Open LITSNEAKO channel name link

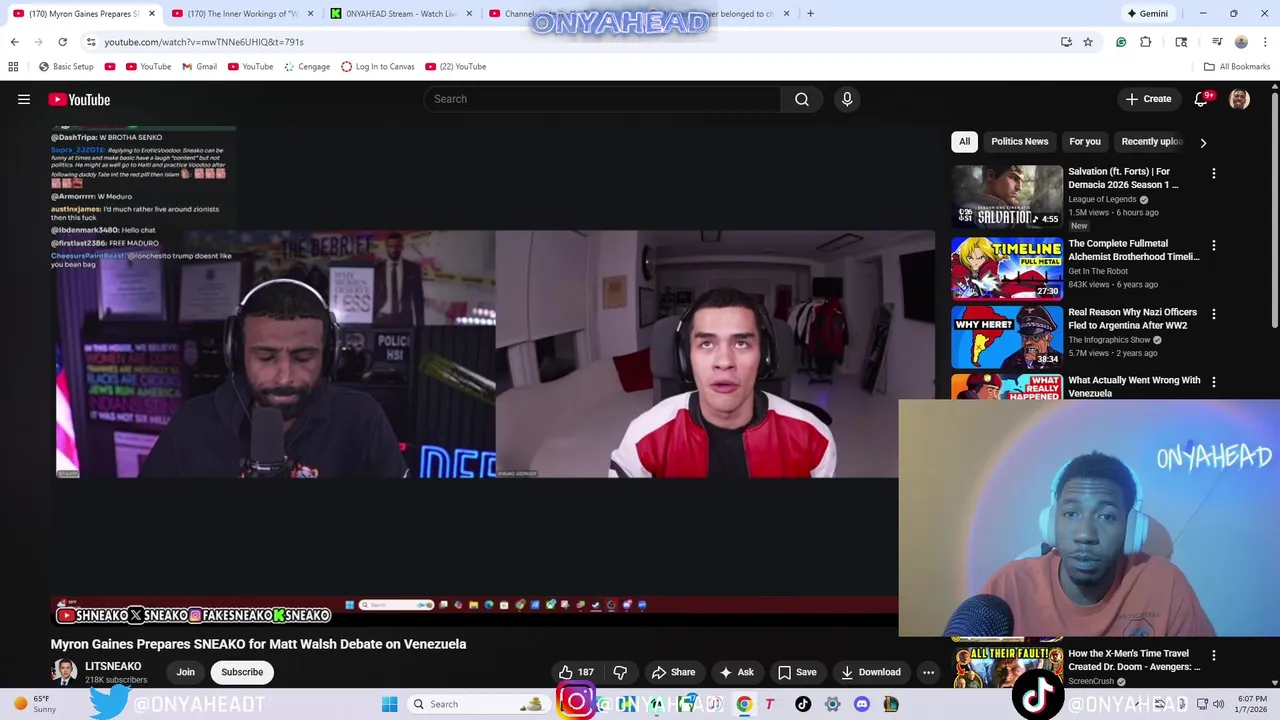(113, 666)
